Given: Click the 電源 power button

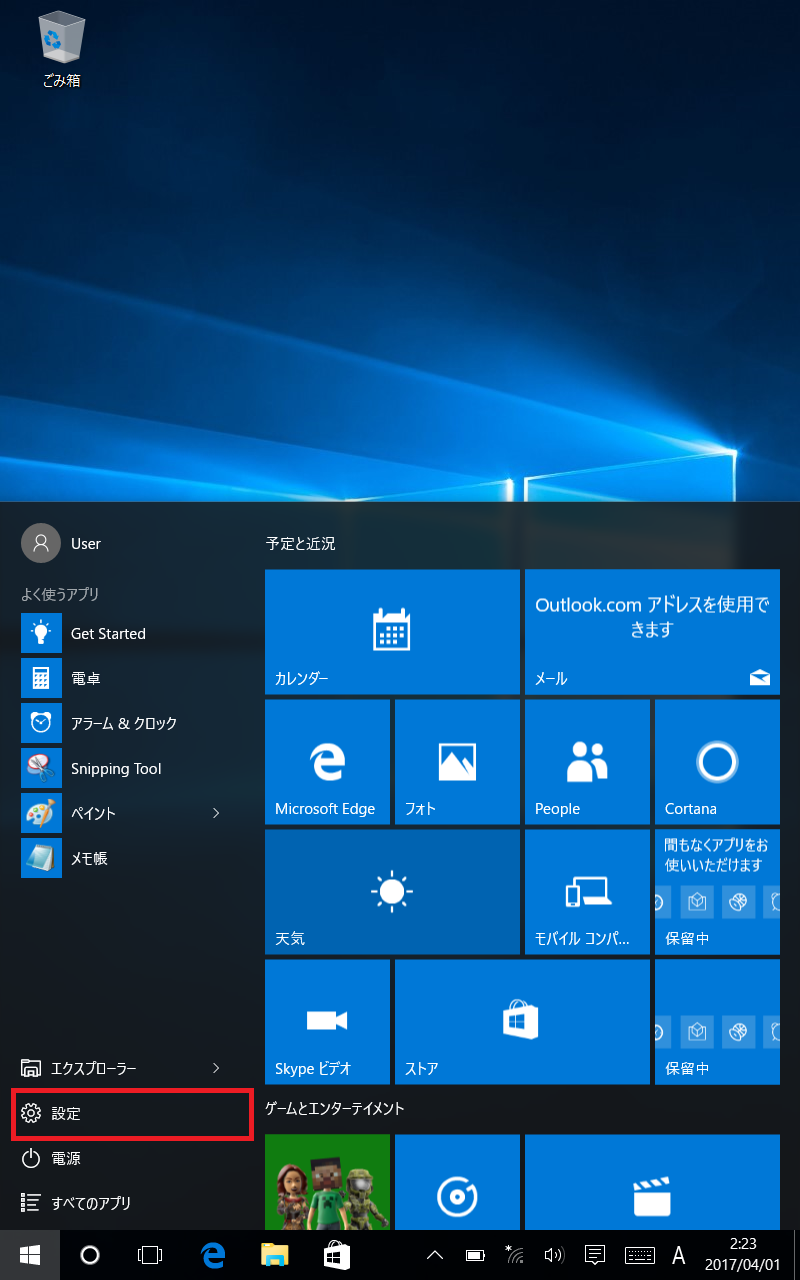Looking at the screenshot, I should [x=66, y=1158].
